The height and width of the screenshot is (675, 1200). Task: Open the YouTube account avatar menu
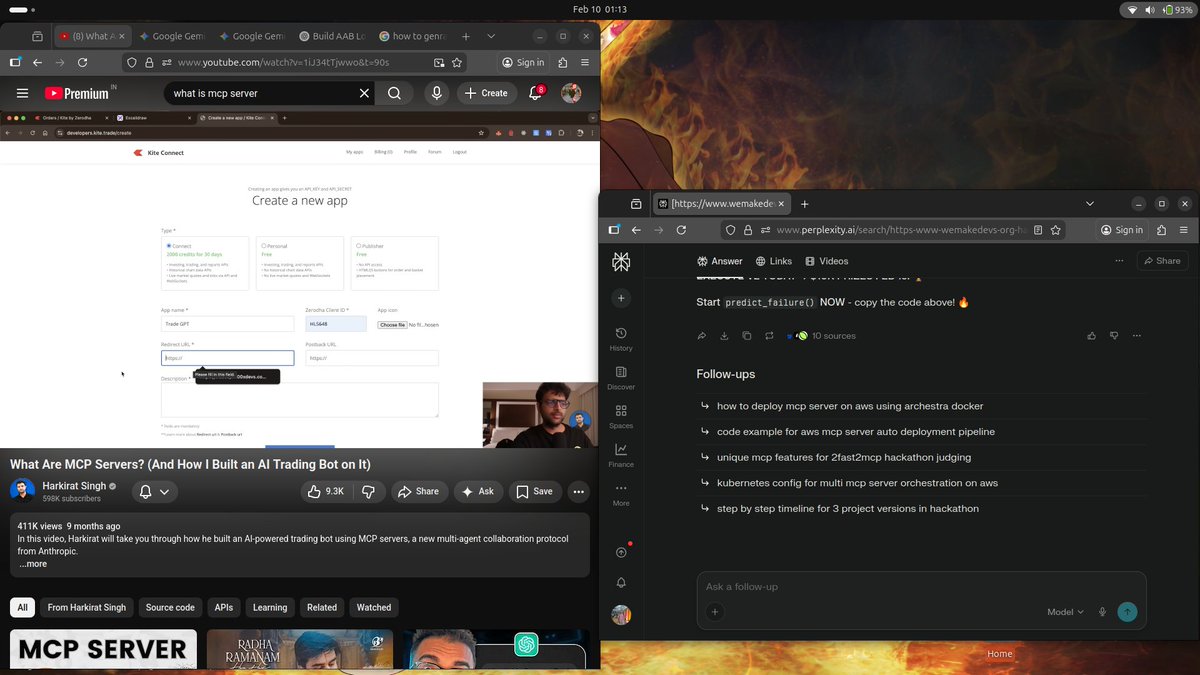[571, 93]
